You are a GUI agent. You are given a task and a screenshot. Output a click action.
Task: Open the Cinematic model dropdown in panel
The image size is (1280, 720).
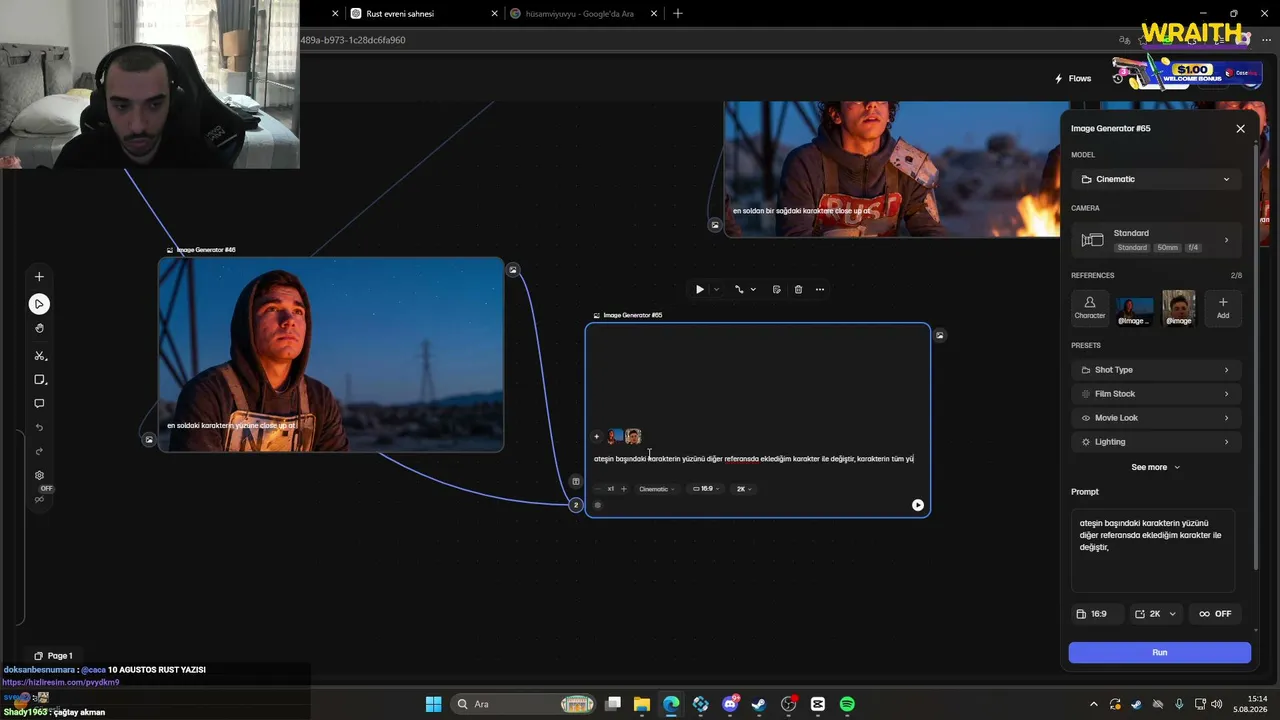(1156, 179)
